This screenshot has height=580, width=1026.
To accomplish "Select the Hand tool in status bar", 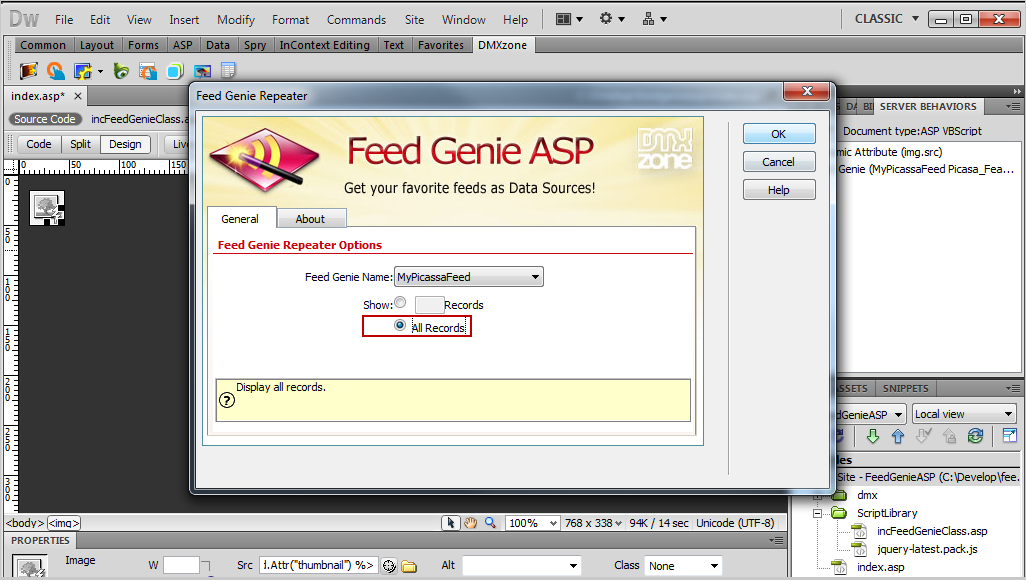I will [x=470, y=522].
